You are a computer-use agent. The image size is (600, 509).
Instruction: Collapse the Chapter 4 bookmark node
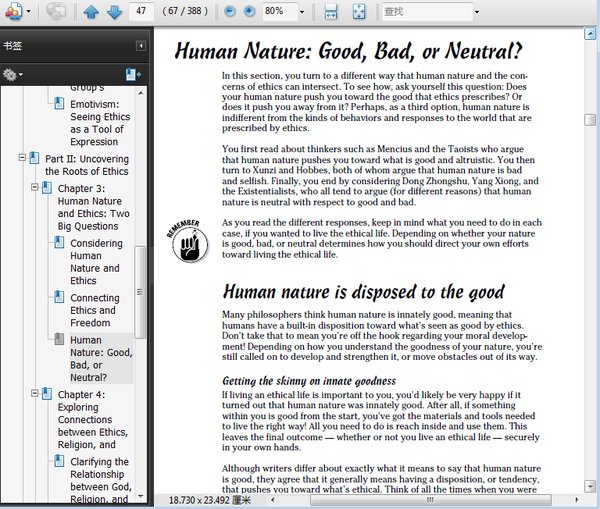[35, 393]
